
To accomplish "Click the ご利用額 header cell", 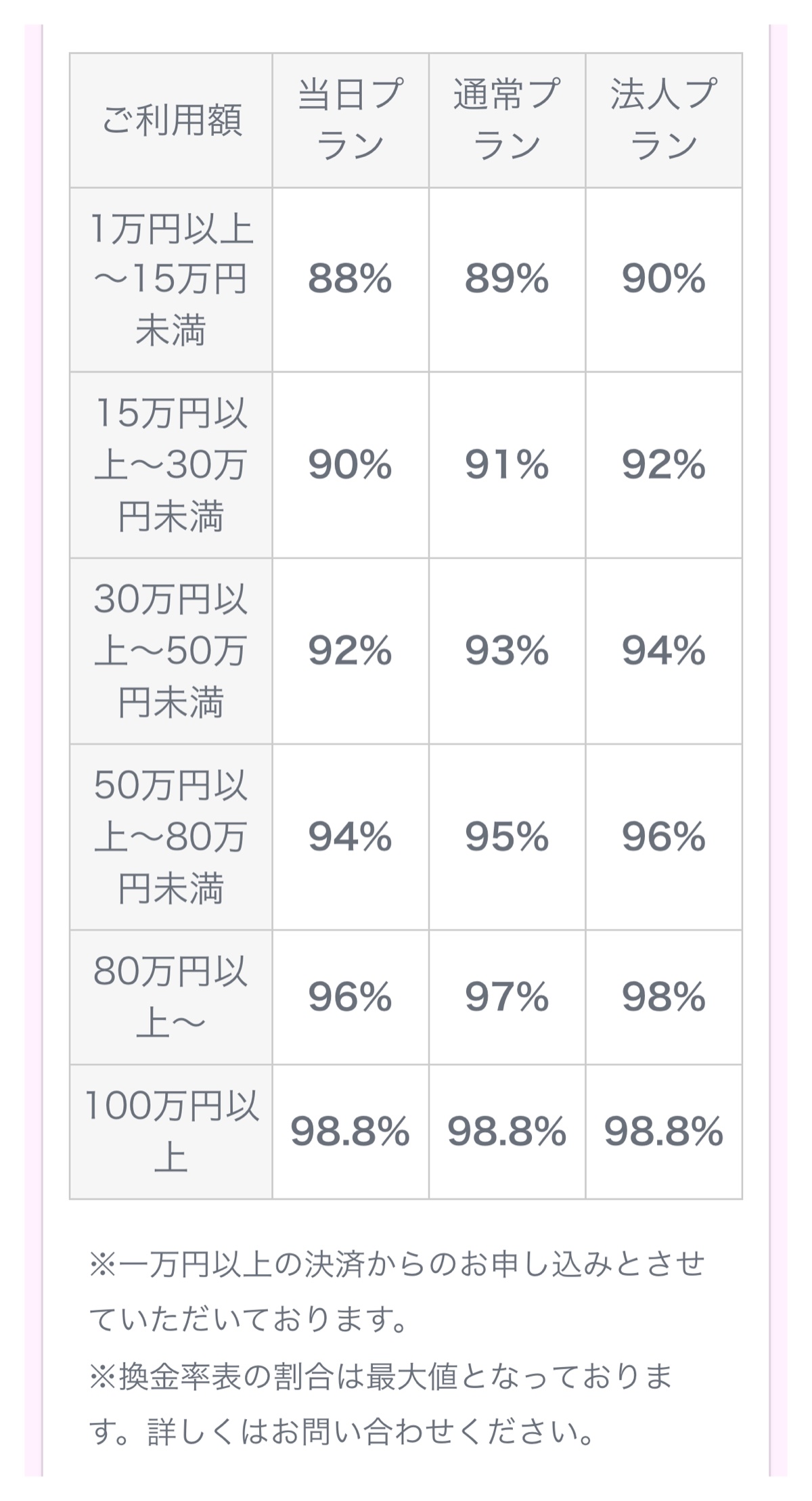I will (x=171, y=120).
